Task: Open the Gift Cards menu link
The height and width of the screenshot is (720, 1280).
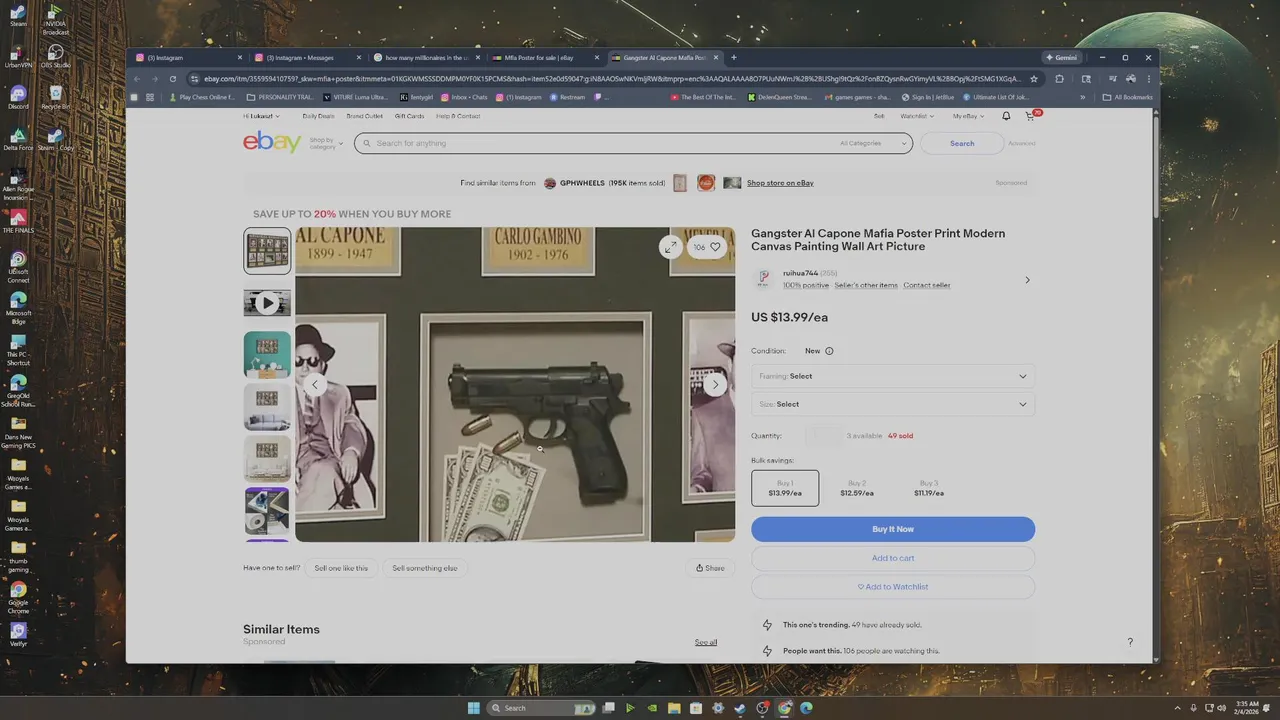Action: coord(410,116)
